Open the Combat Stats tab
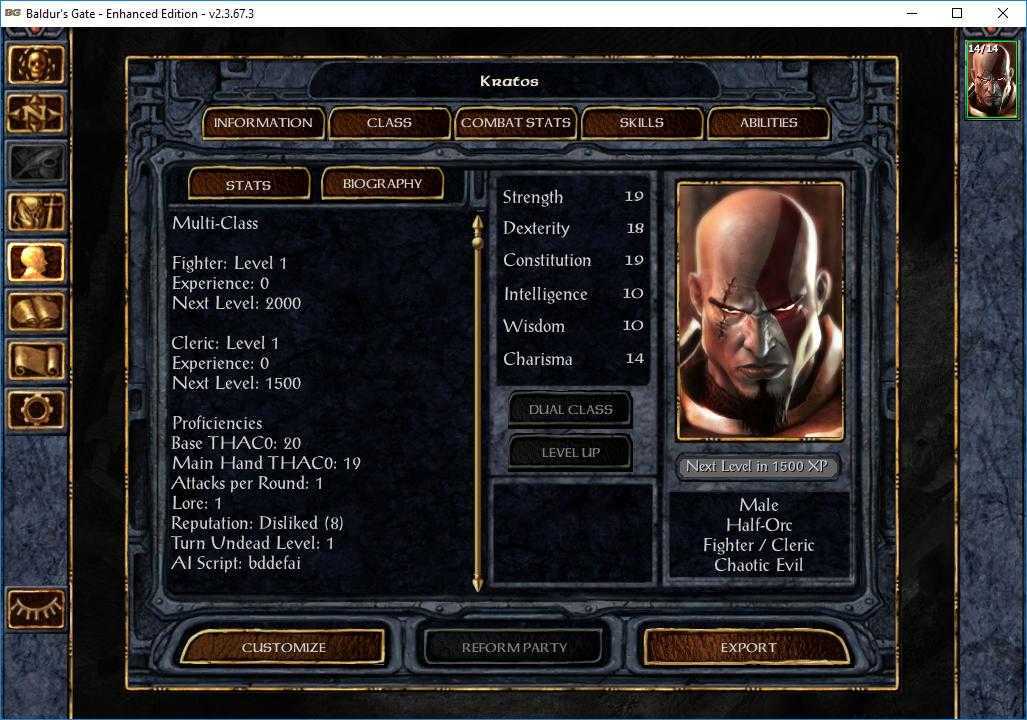Screen dimensions: 1027x720 [515, 123]
